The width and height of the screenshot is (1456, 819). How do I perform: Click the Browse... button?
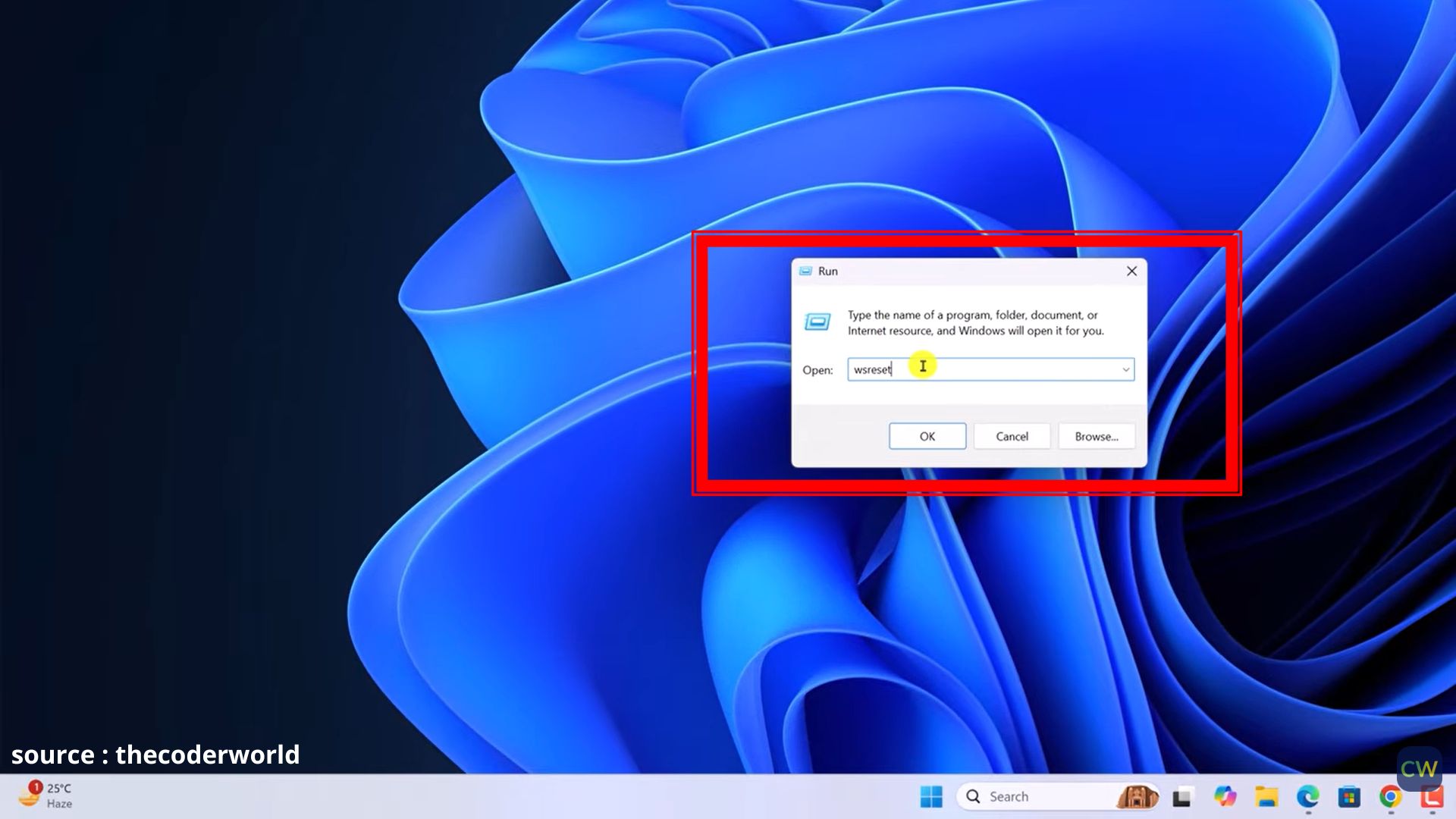1097,436
